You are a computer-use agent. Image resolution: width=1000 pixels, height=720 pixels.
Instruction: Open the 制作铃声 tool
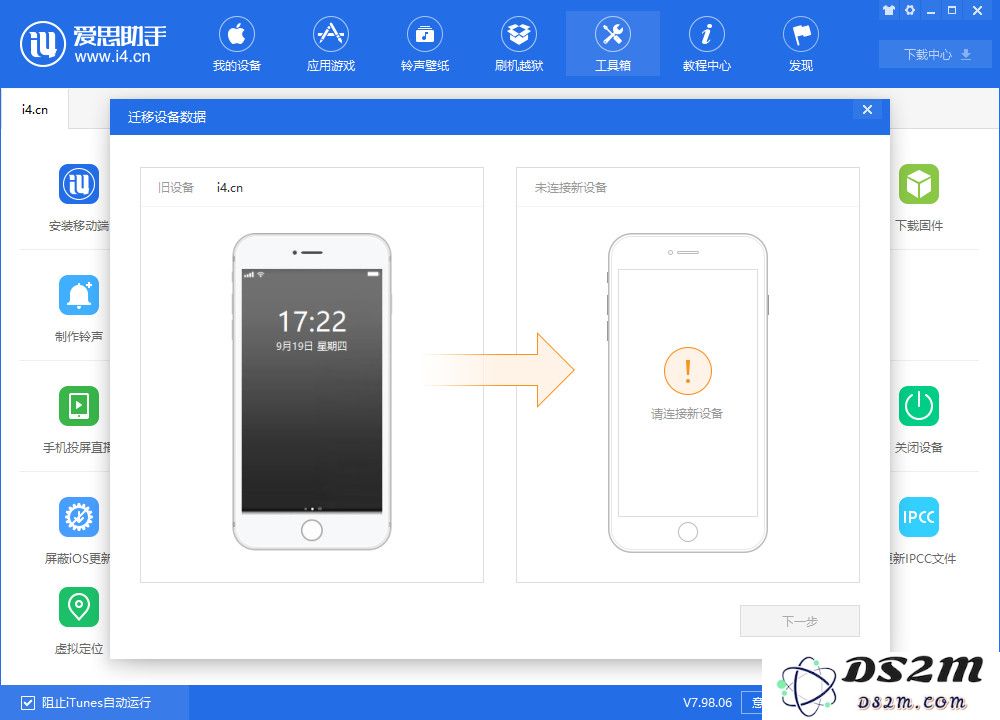(79, 295)
